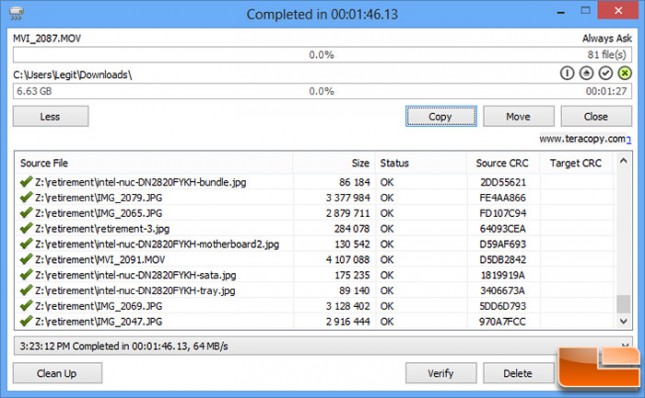Image resolution: width=645 pixels, height=398 pixels.
Task: Select the intel-nuc-DN2820FYKH-motherboard2.jpg file name
Action: 157,244
